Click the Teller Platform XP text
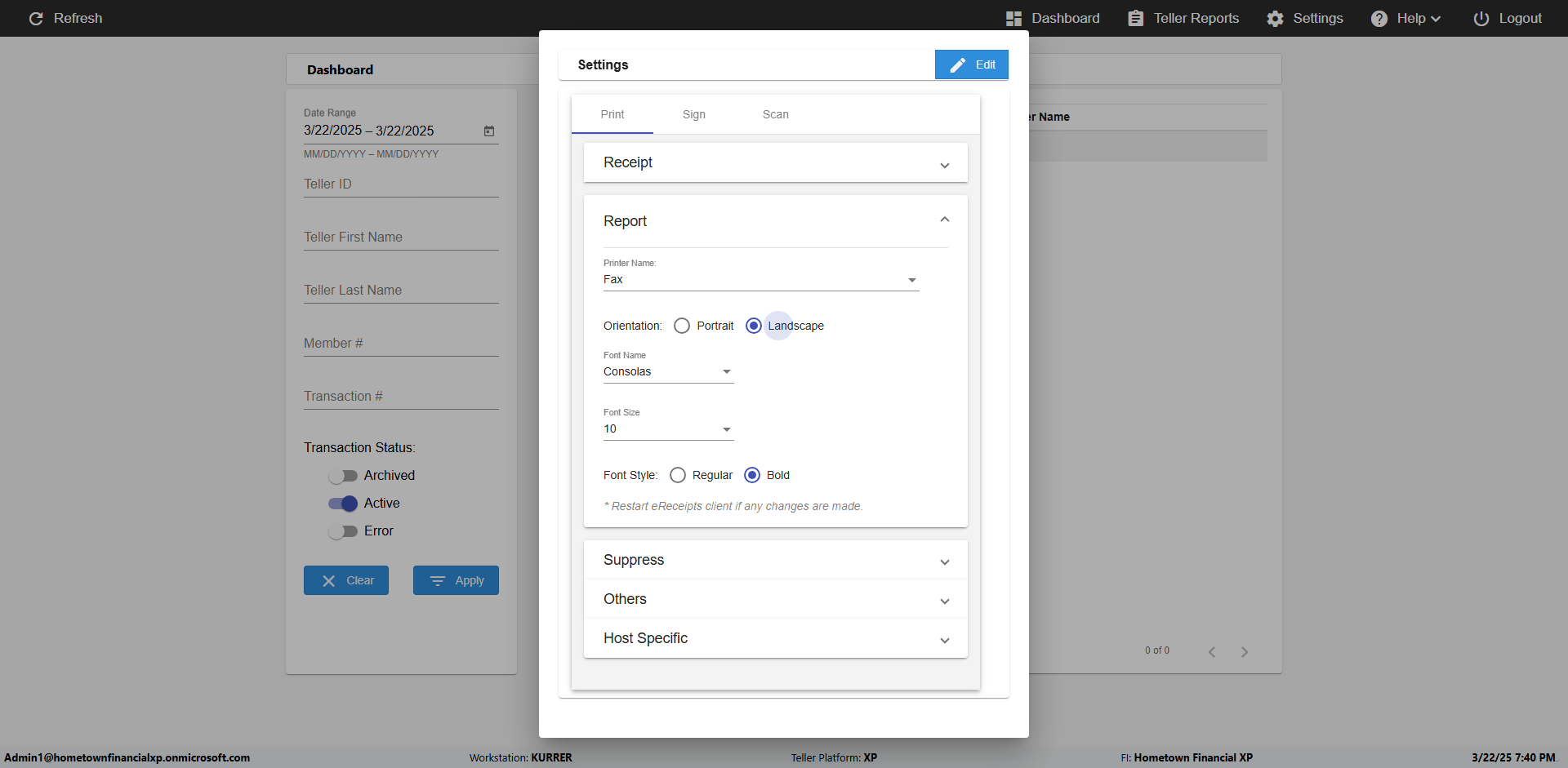The width and height of the screenshot is (1568, 768). (x=834, y=757)
